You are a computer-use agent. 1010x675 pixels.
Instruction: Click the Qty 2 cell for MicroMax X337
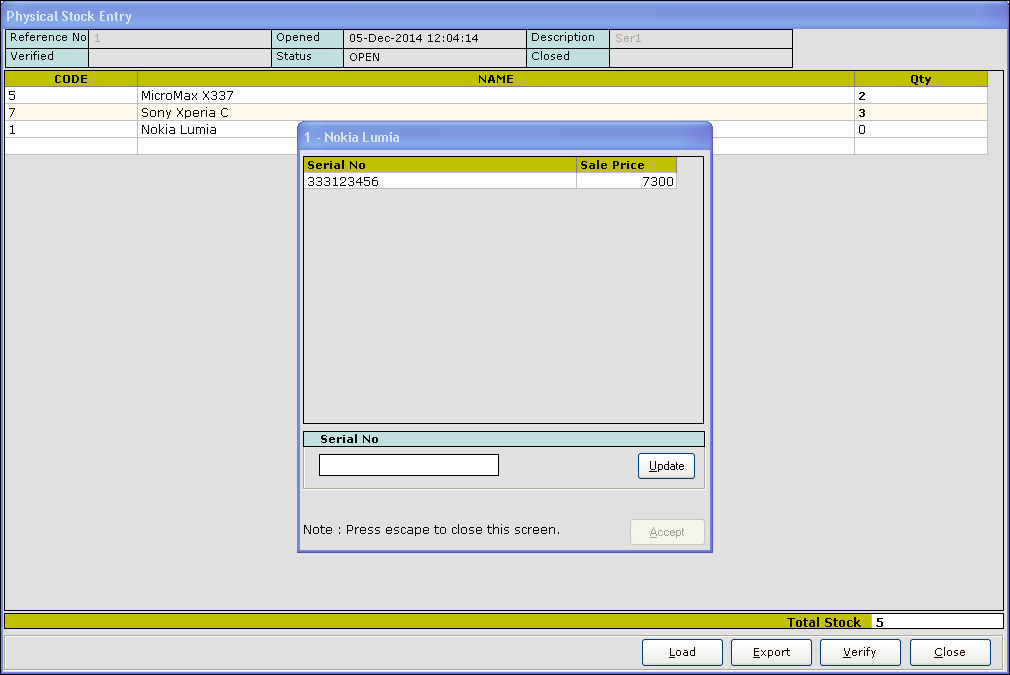pos(920,95)
